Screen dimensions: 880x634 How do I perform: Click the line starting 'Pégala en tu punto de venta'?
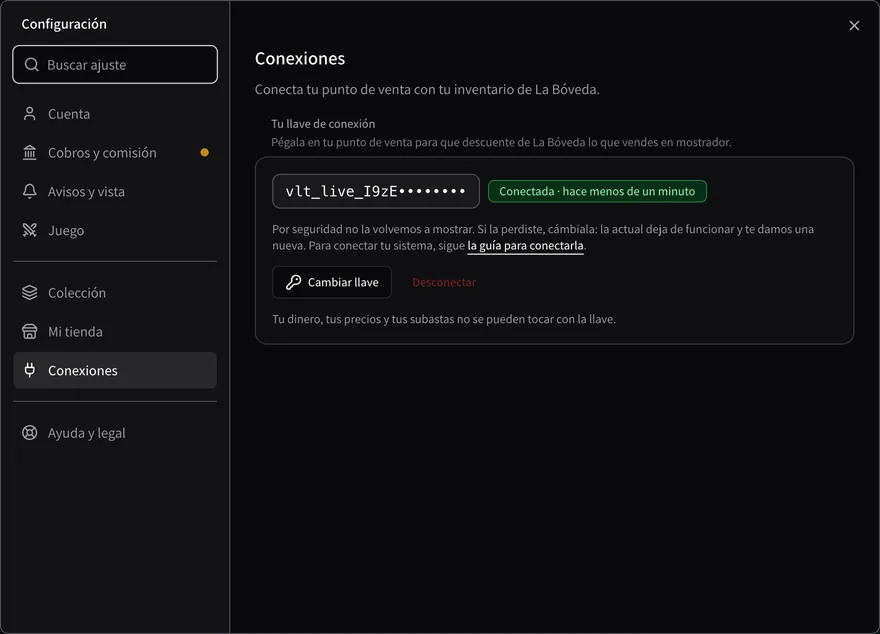pos(501,143)
